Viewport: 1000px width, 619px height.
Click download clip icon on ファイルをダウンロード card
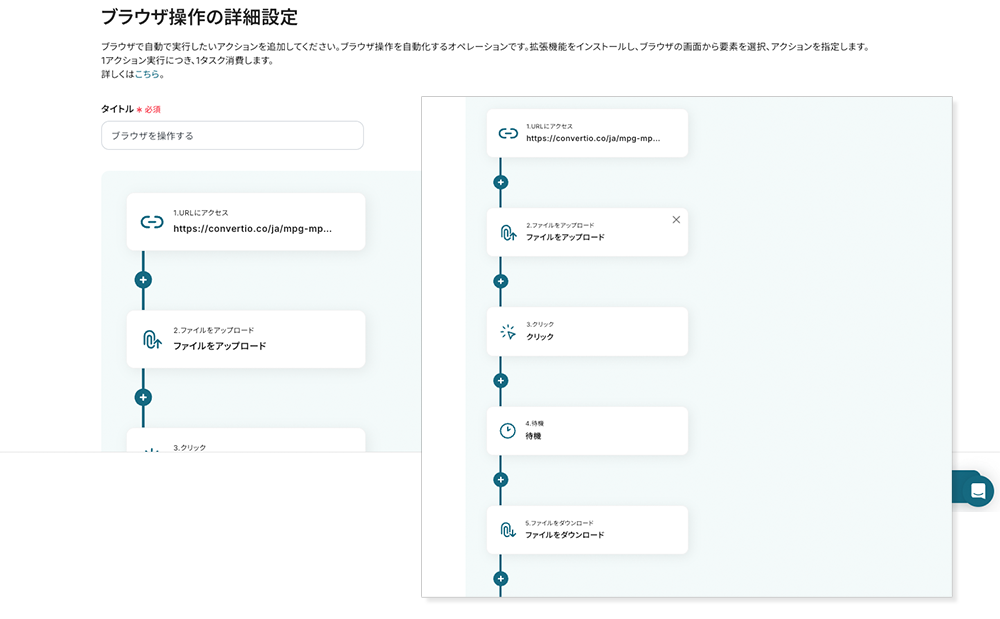click(508, 530)
